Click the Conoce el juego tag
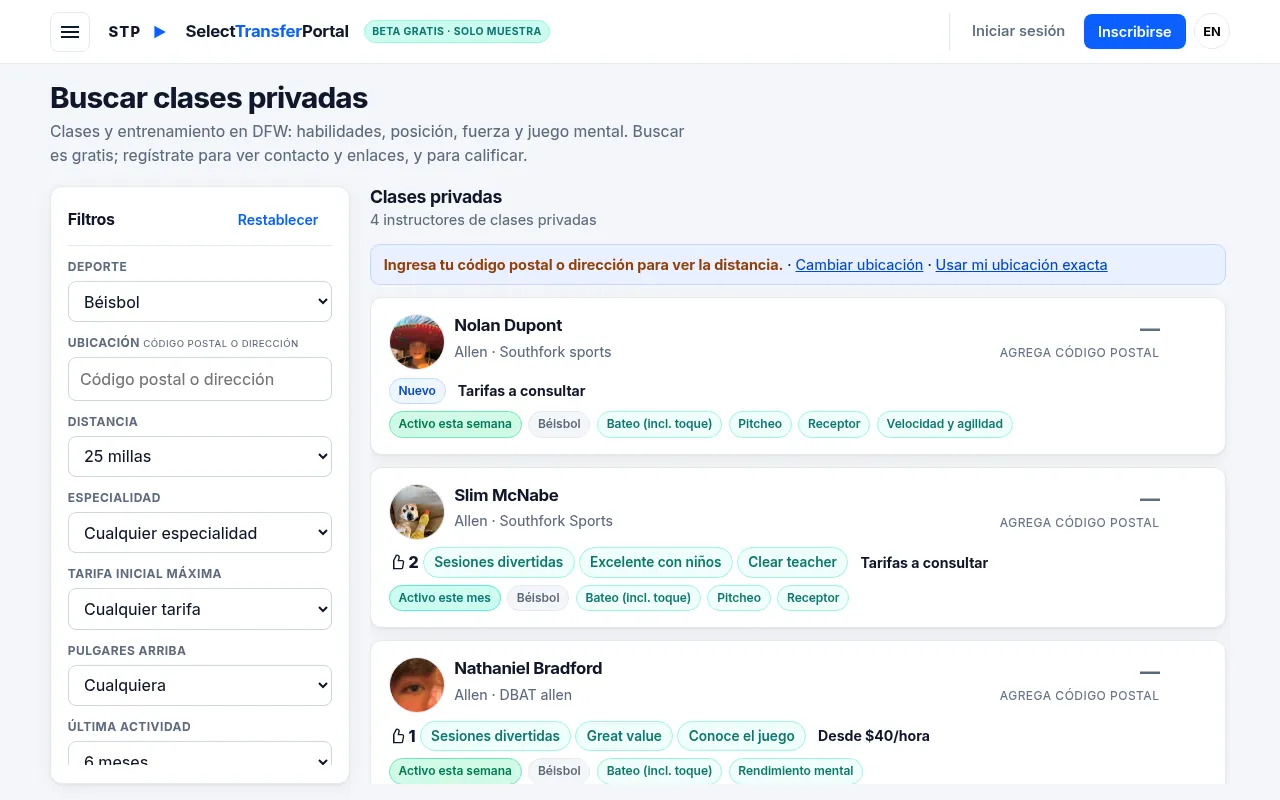Screen dimensions: 1280x800 click(x=741, y=736)
